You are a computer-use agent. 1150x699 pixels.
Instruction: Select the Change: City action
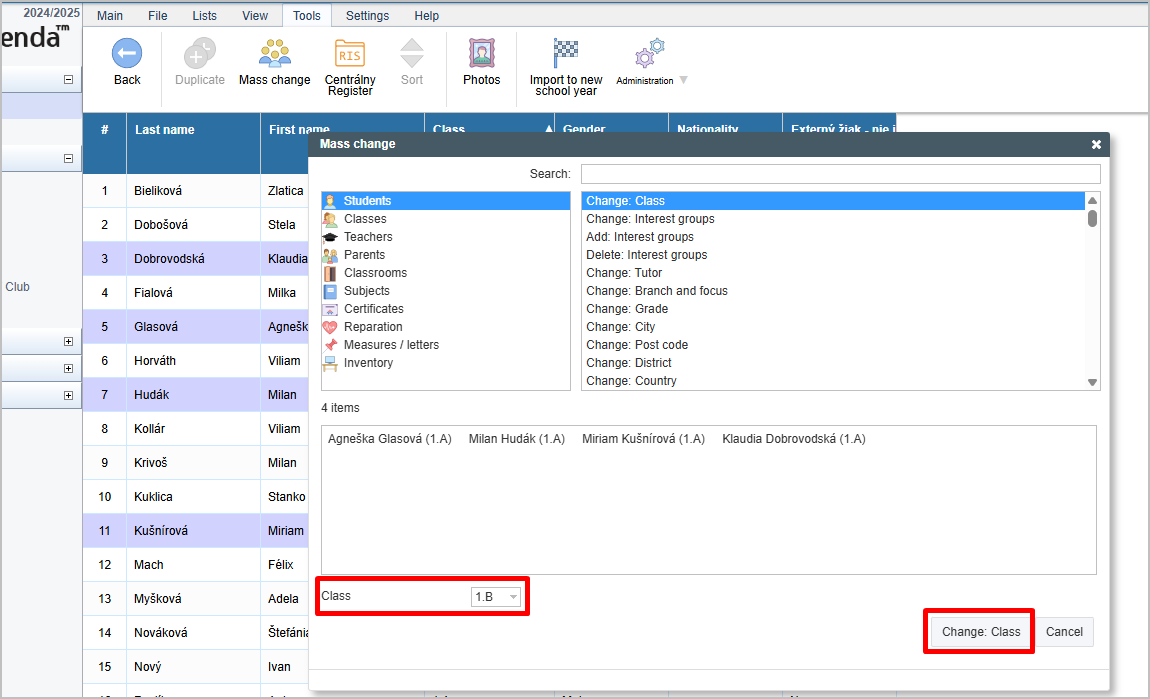(833, 326)
